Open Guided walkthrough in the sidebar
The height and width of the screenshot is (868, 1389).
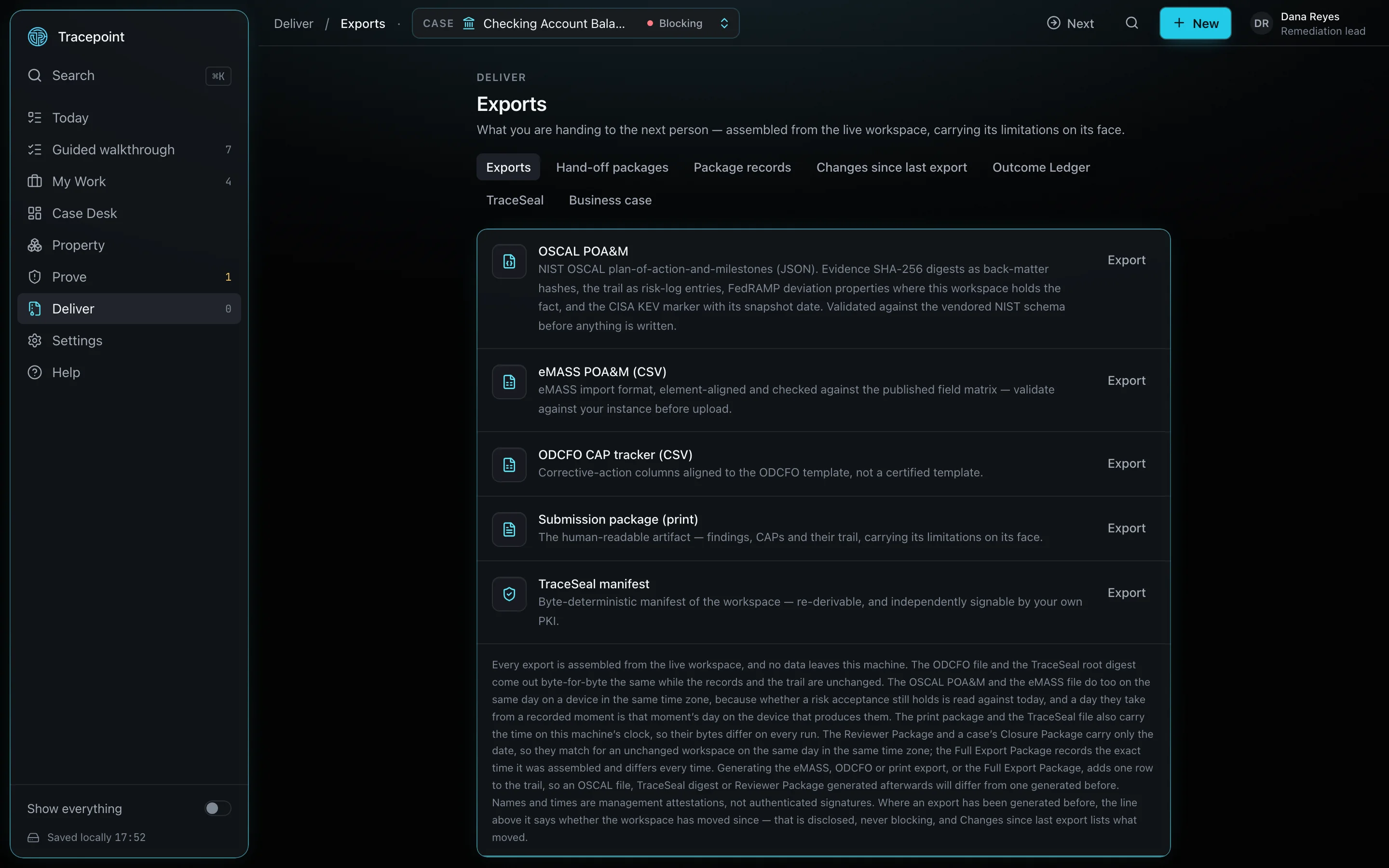coord(129,149)
